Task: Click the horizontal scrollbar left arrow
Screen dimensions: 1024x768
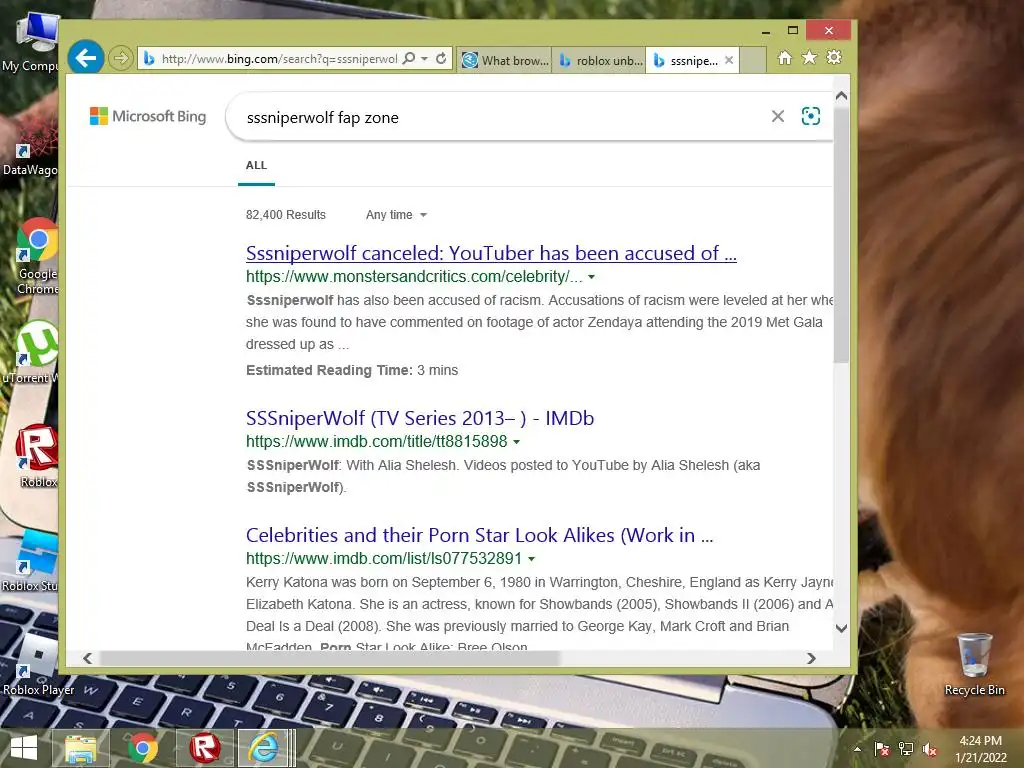Action: (x=88, y=658)
